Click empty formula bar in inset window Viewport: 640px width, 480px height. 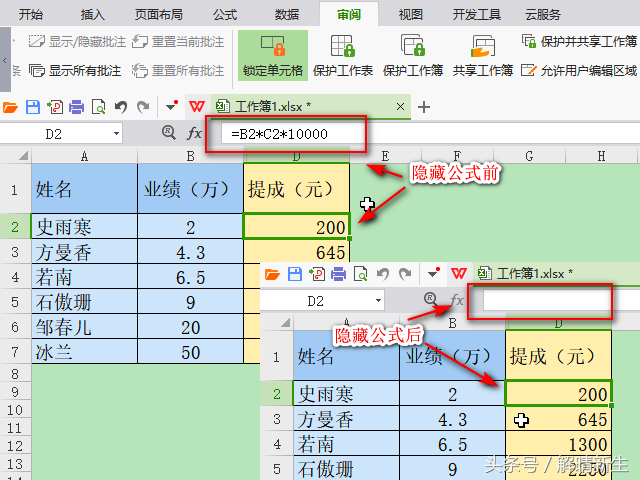[x=561, y=301]
